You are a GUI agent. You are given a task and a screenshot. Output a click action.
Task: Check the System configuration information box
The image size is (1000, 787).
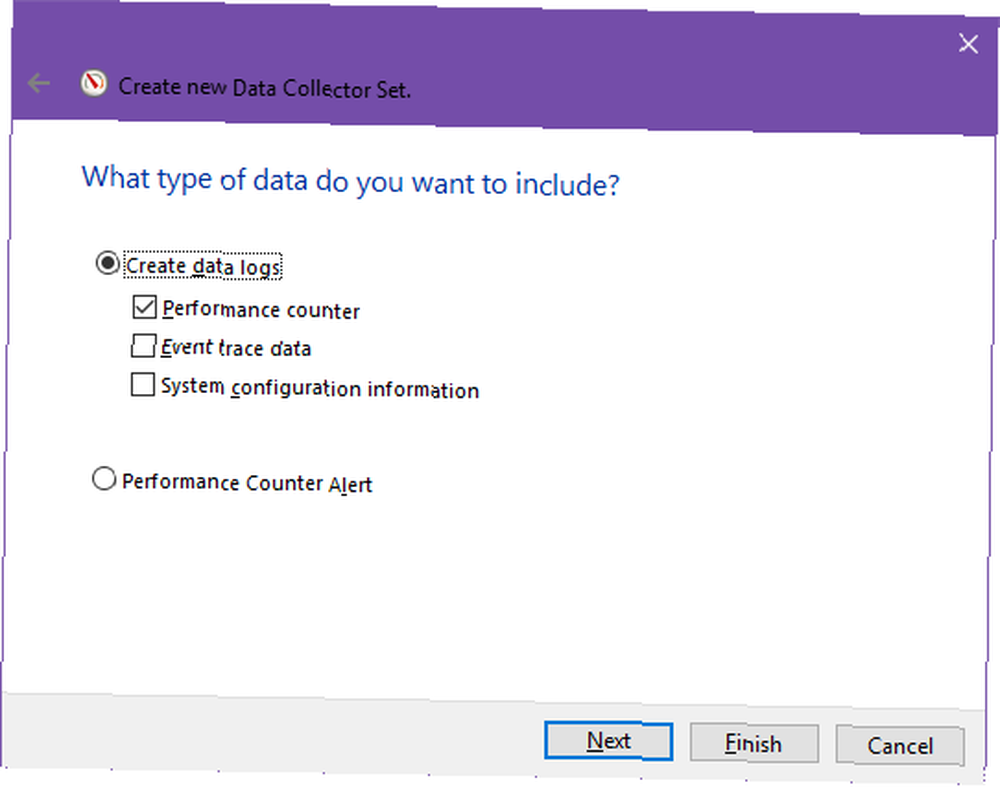[x=142, y=385]
